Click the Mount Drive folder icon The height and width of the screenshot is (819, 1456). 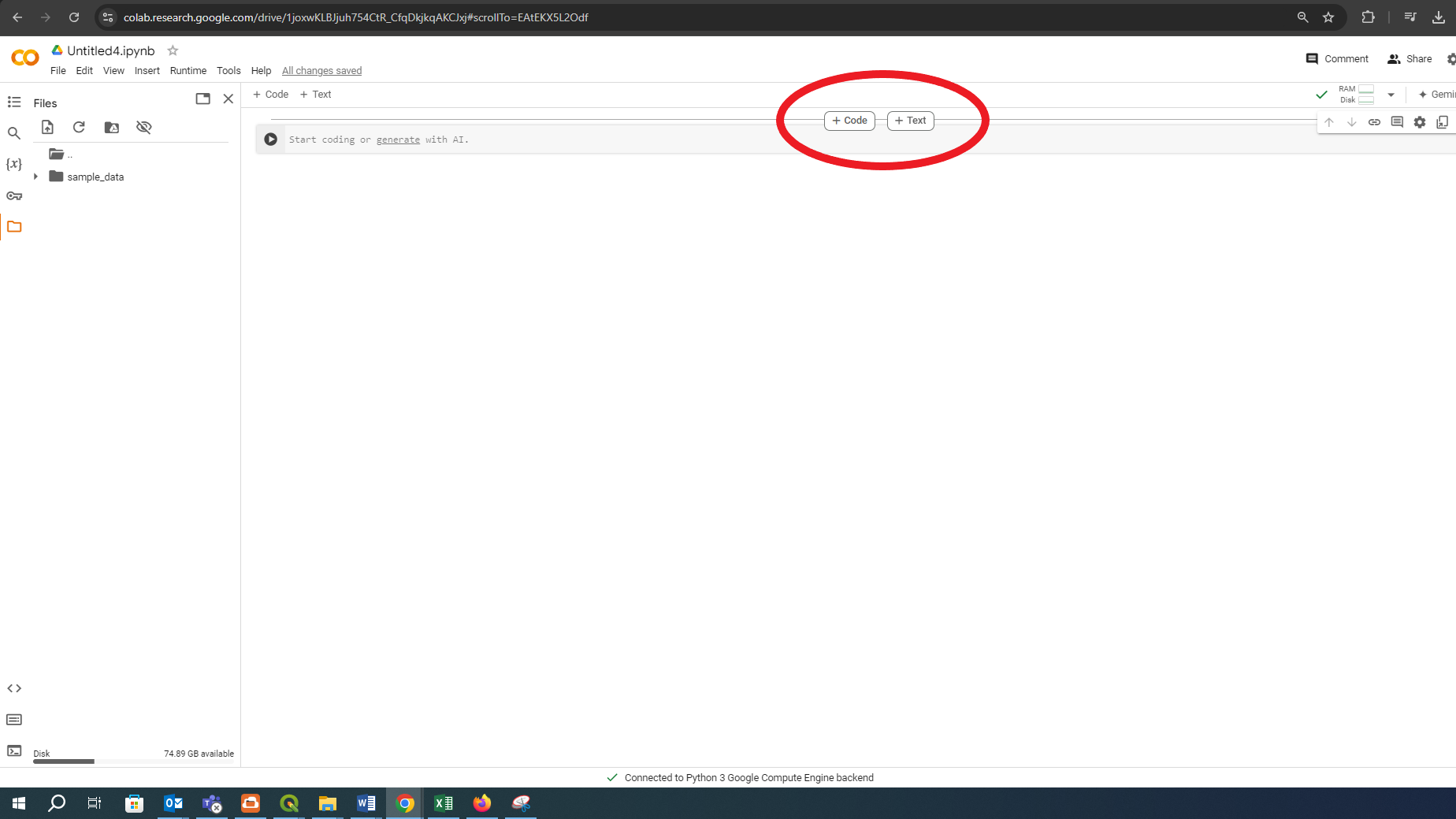tap(112, 128)
